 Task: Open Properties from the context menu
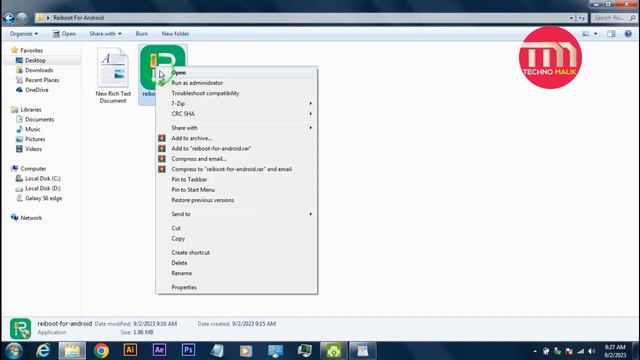coord(236,287)
